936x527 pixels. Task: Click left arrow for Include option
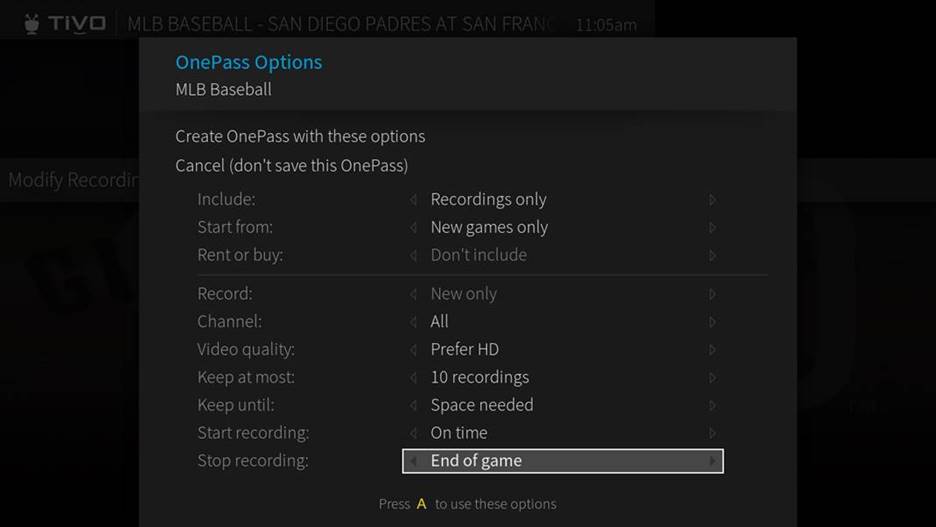coord(413,200)
